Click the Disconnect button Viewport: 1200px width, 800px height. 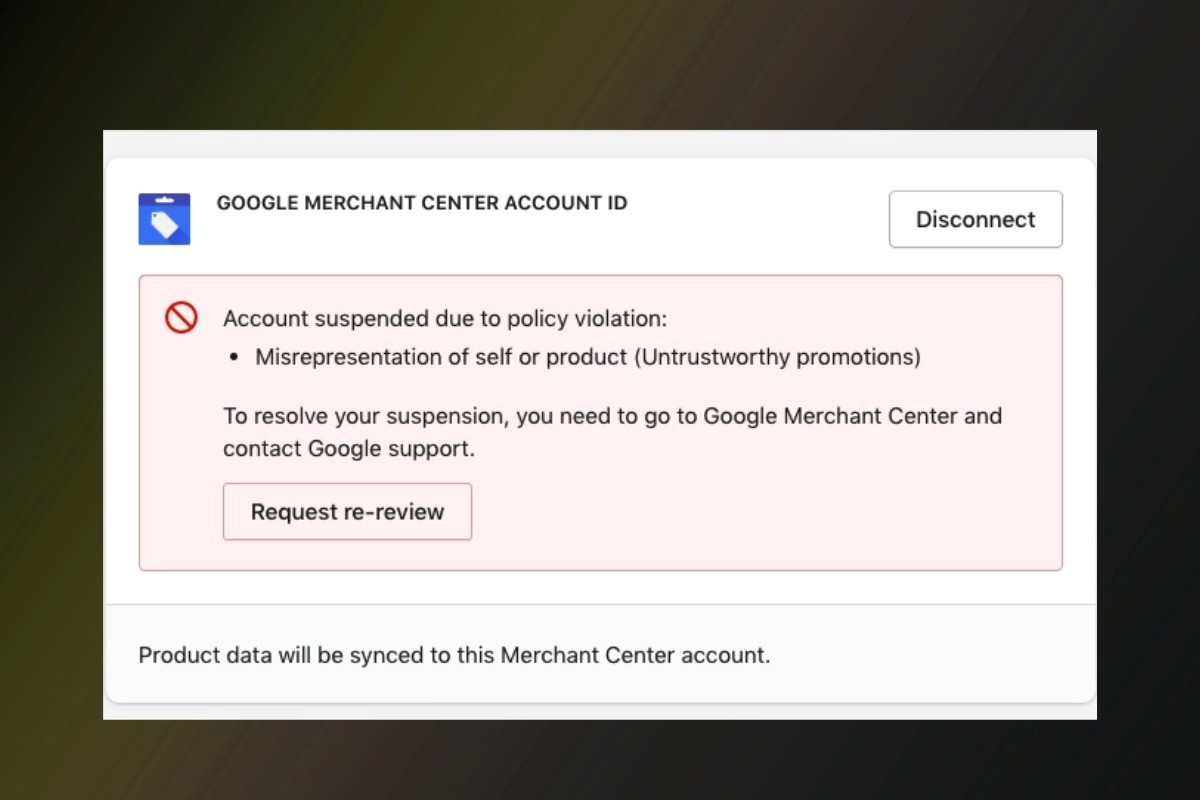[x=975, y=219]
